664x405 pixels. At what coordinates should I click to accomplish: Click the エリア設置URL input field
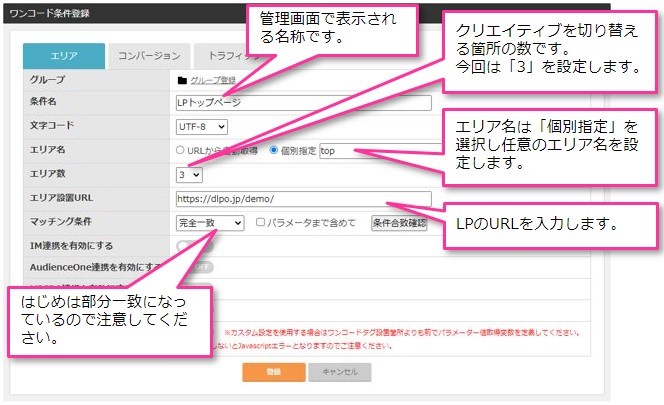[x=302, y=199]
